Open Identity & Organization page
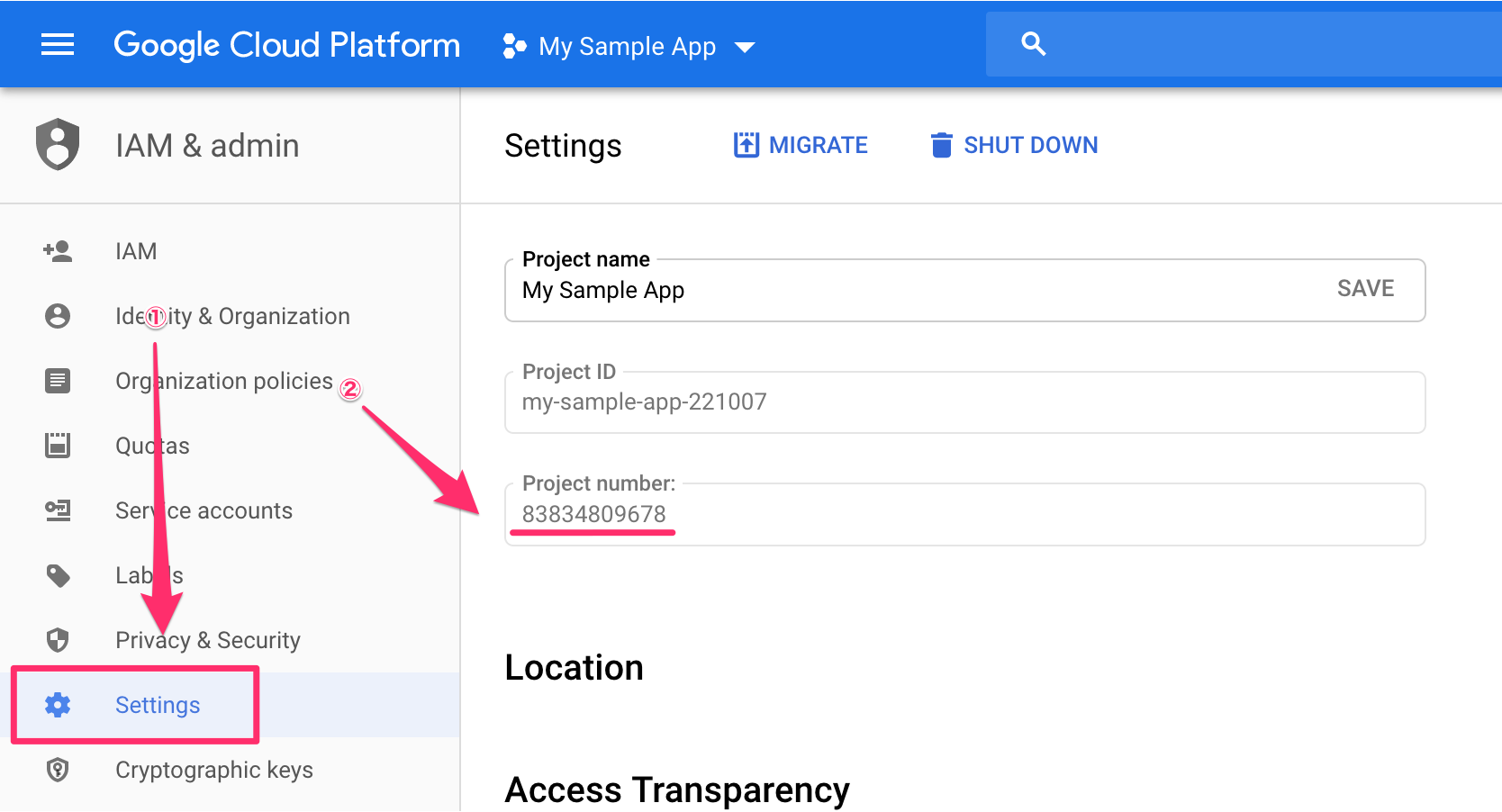1502x812 pixels. point(230,316)
